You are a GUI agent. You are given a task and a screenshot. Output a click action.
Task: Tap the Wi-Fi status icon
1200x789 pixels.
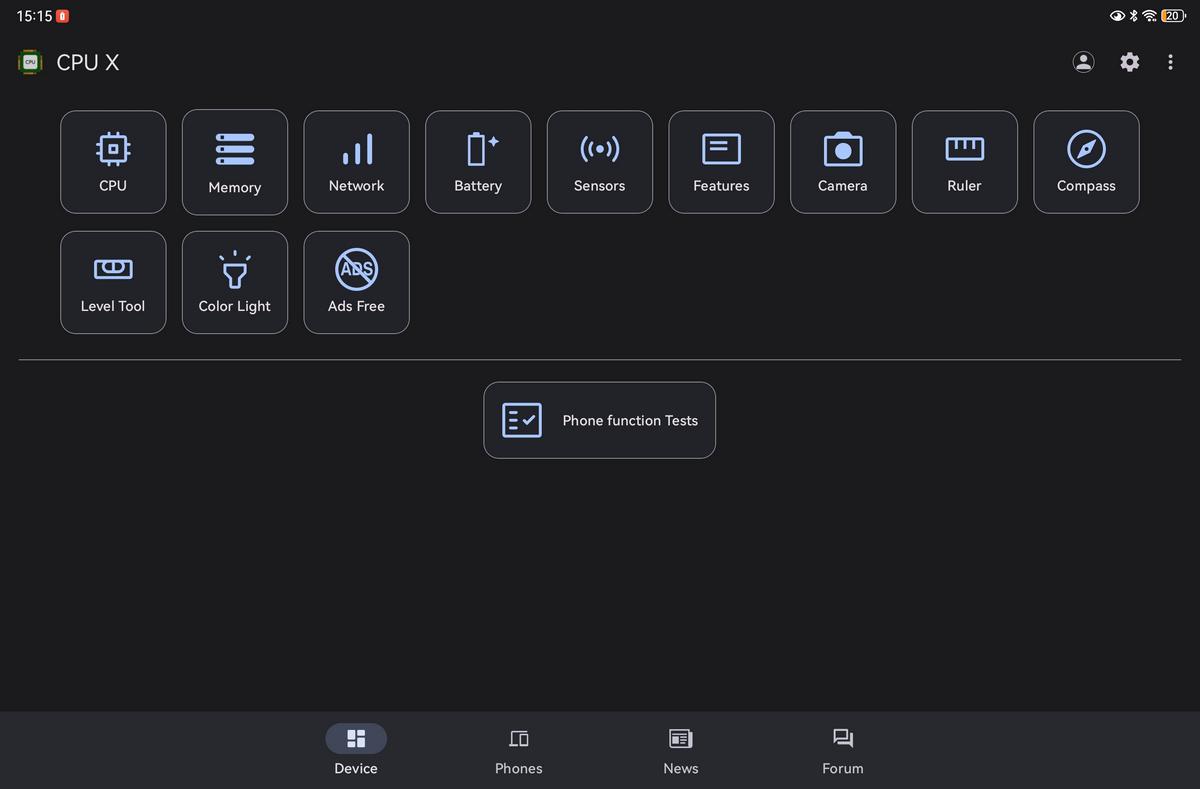click(x=1150, y=16)
